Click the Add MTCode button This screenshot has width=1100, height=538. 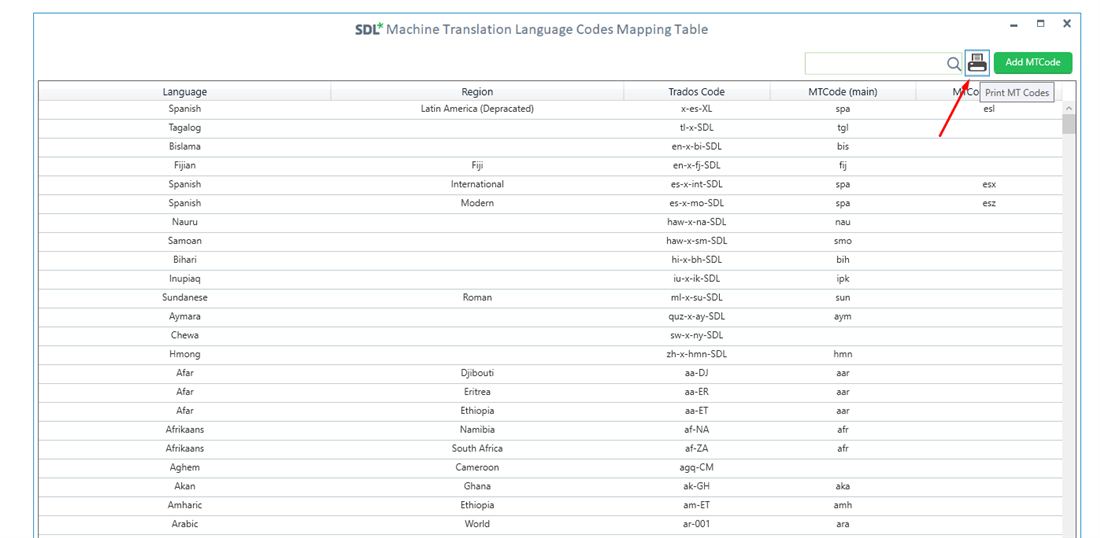pos(1033,62)
